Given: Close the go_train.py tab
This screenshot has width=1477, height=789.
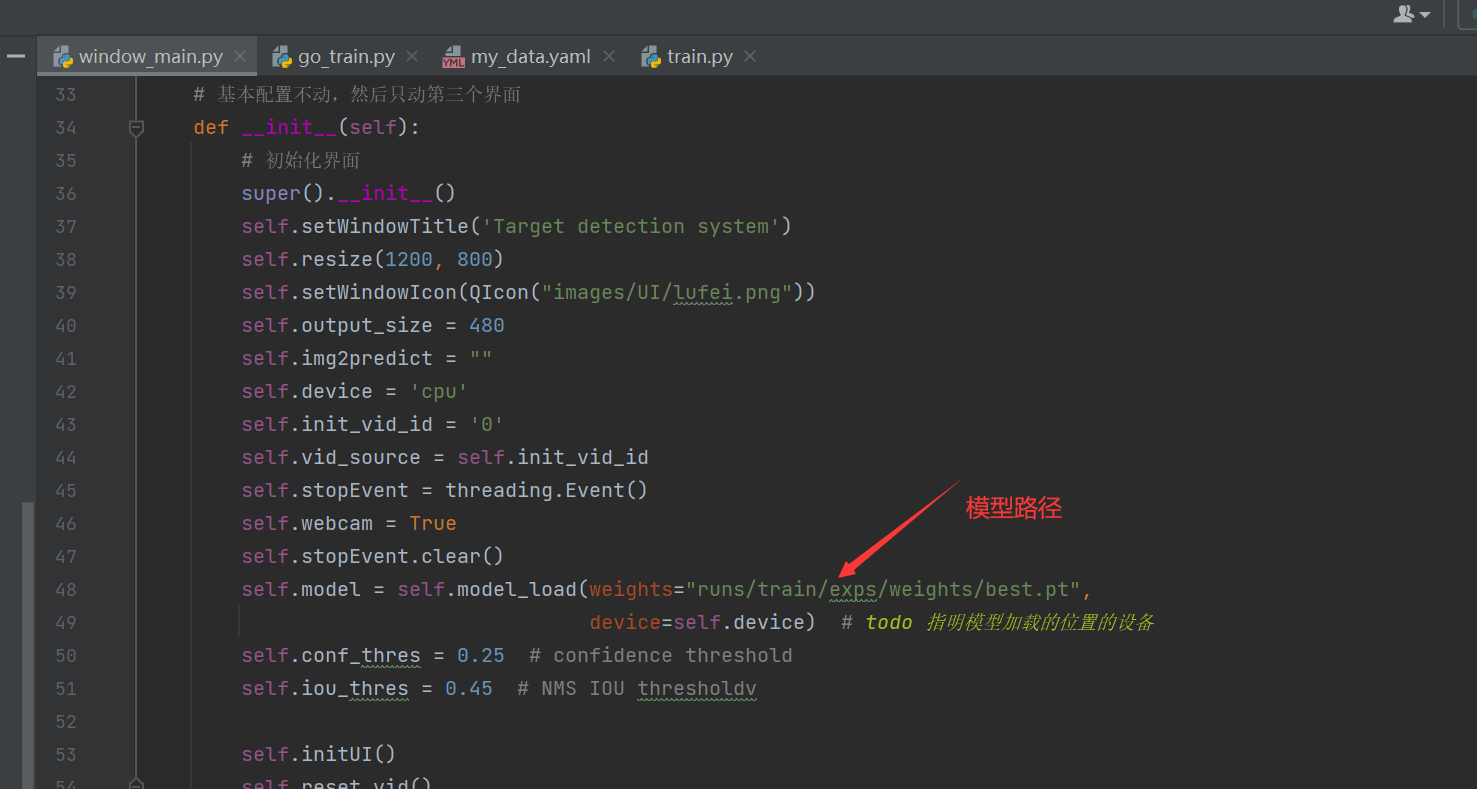Looking at the screenshot, I should point(412,56).
